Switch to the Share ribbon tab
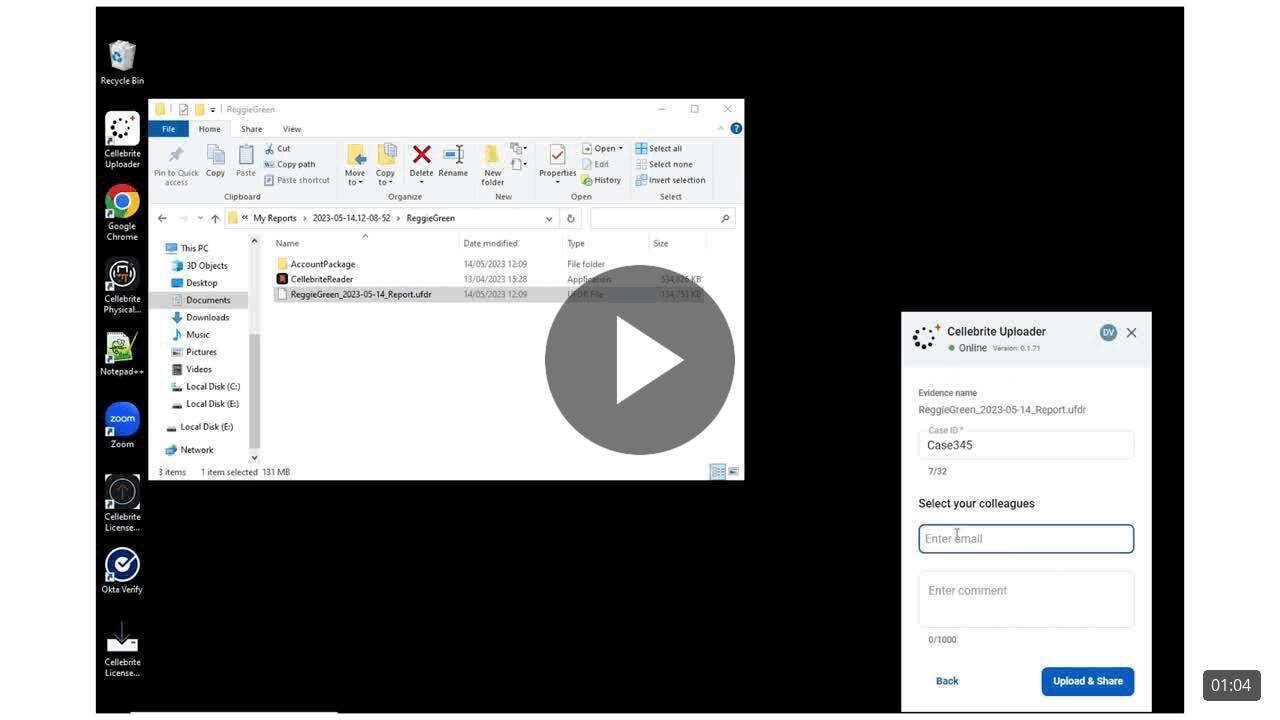 click(251, 129)
